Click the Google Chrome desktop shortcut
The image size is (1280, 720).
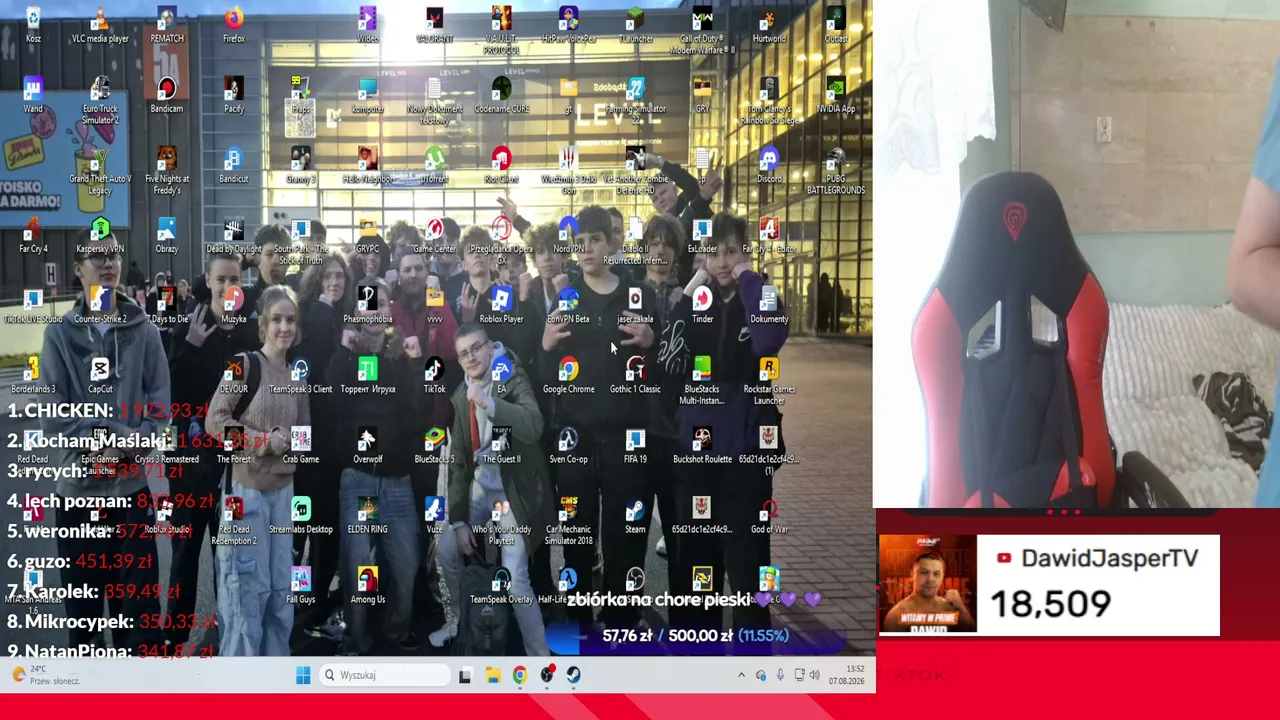click(568, 376)
